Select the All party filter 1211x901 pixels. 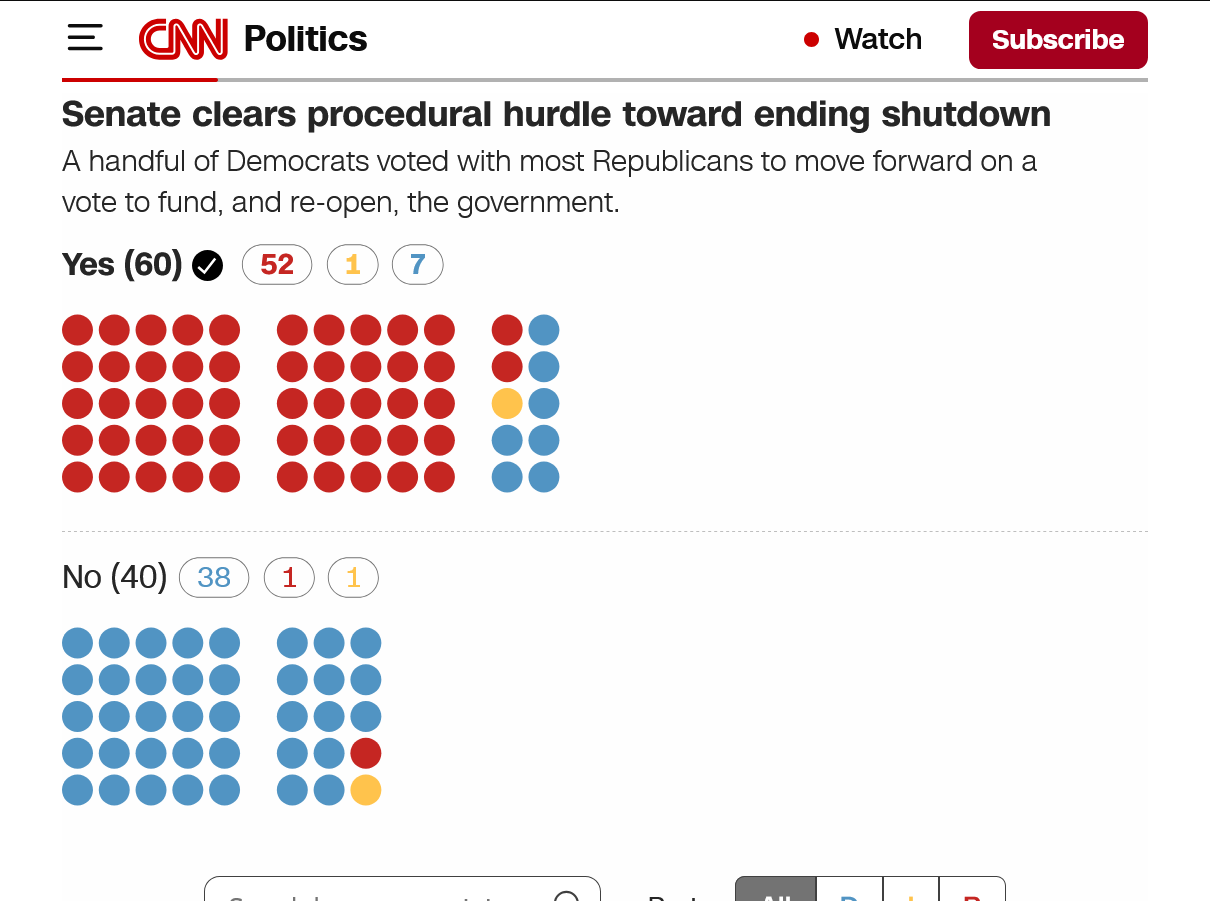click(776, 891)
